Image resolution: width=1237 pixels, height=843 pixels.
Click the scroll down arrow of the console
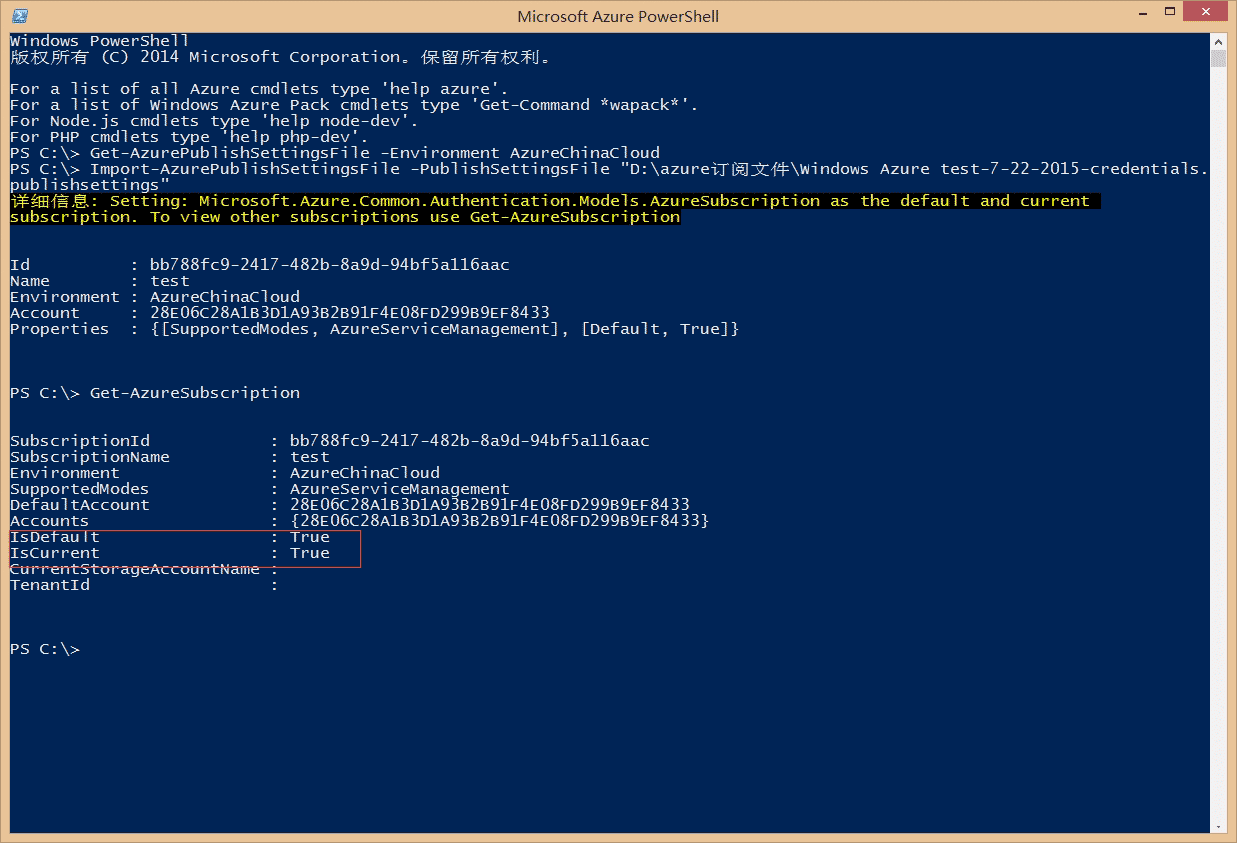tap(1217, 824)
